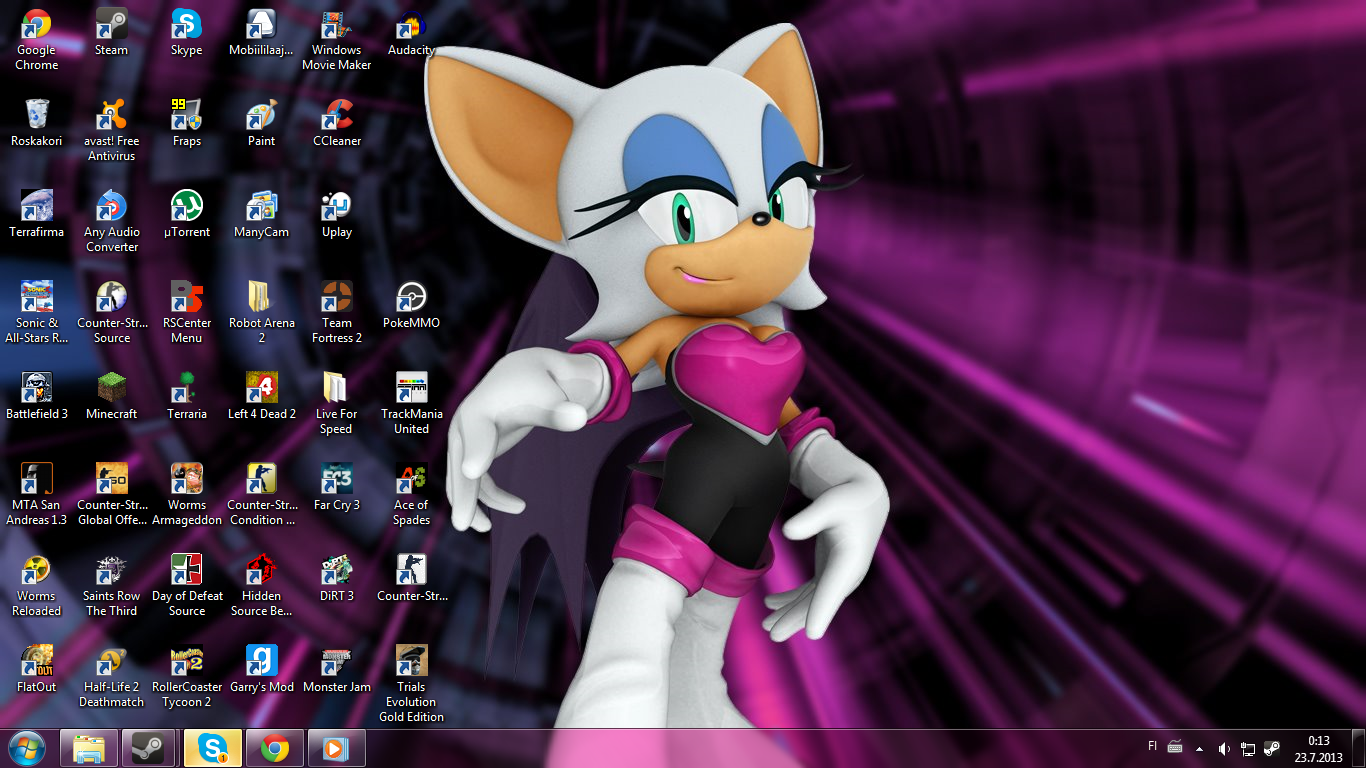Click the Steam tray icon
This screenshot has width=1366, height=768.
[1272, 748]
